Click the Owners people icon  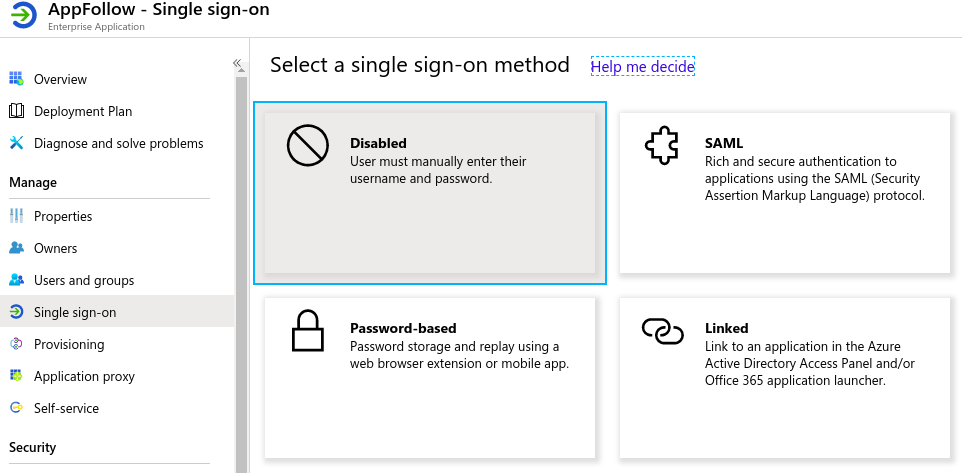(x=17, y=248)
